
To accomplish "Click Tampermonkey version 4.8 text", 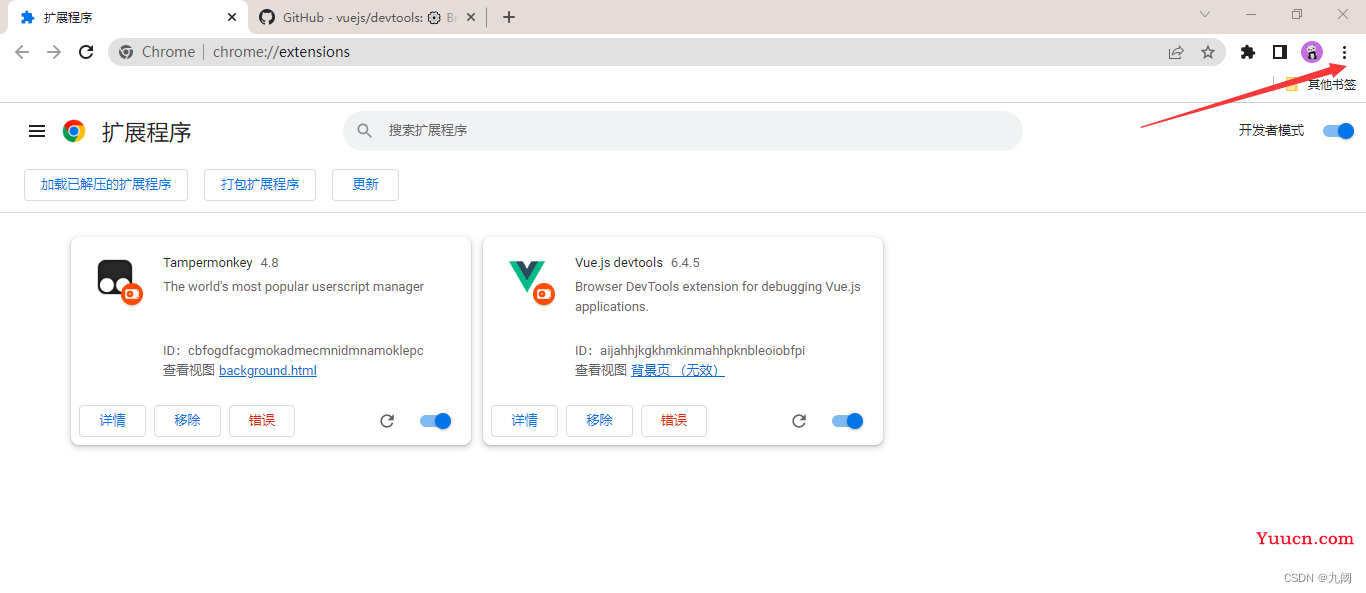I will click(270, 263).
